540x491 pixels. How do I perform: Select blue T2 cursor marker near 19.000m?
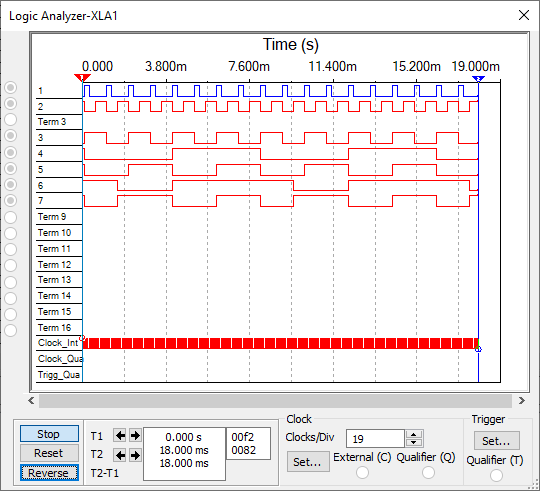(x=478, y=79)
